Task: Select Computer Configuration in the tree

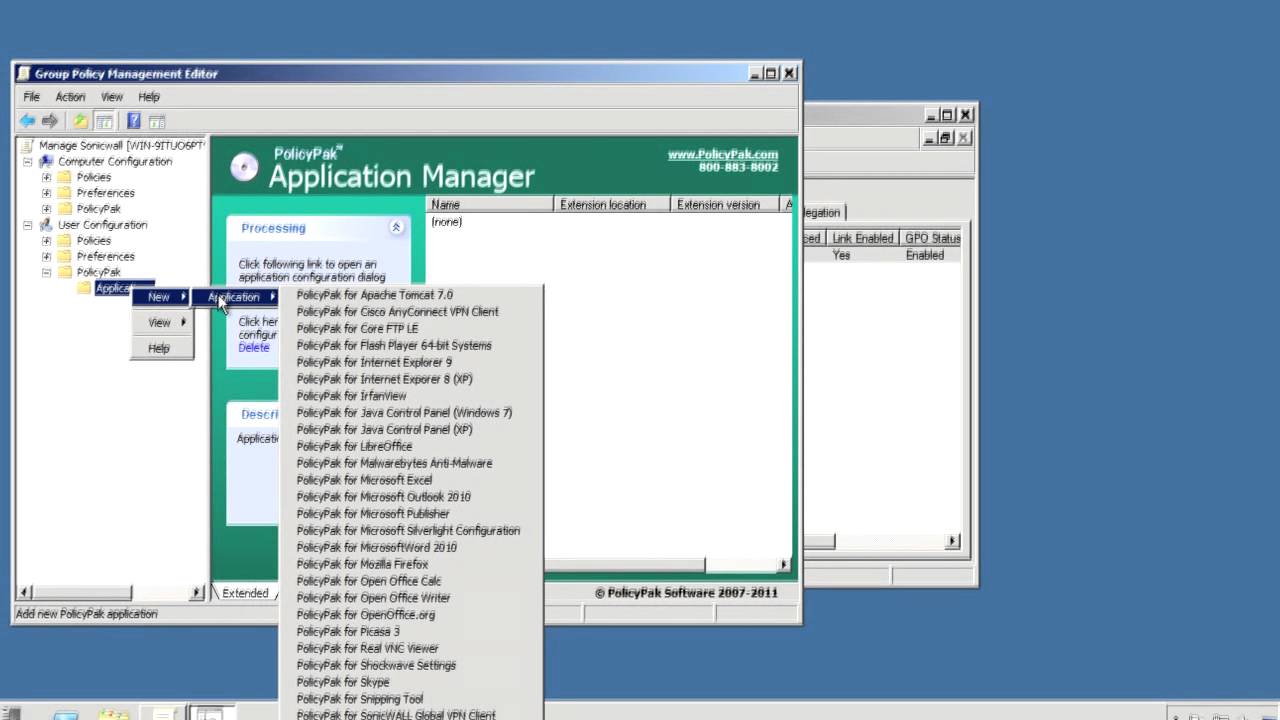Action: [114, 161]
